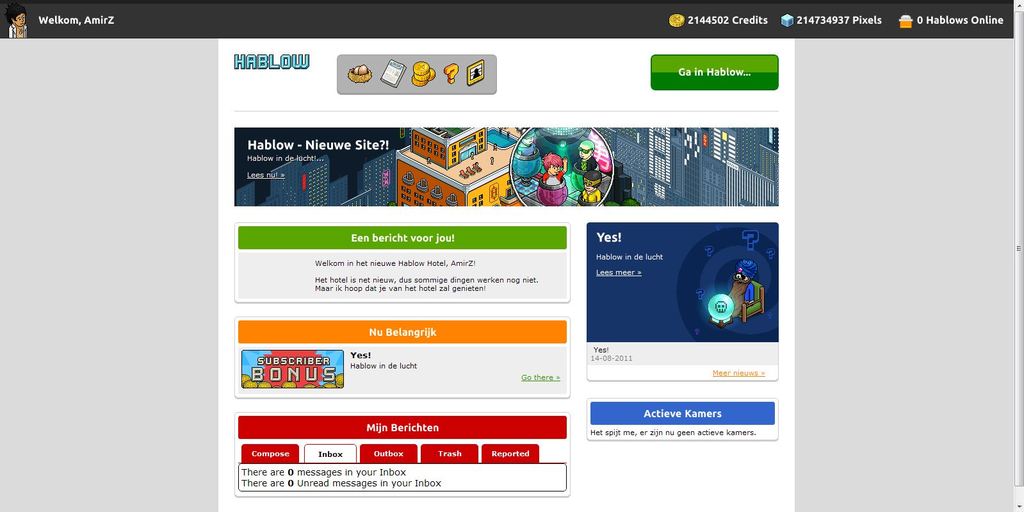The height and width of the screenshot is (512, 1024).
Task: Open the gold coins credits icon
Action: (423, 73)
